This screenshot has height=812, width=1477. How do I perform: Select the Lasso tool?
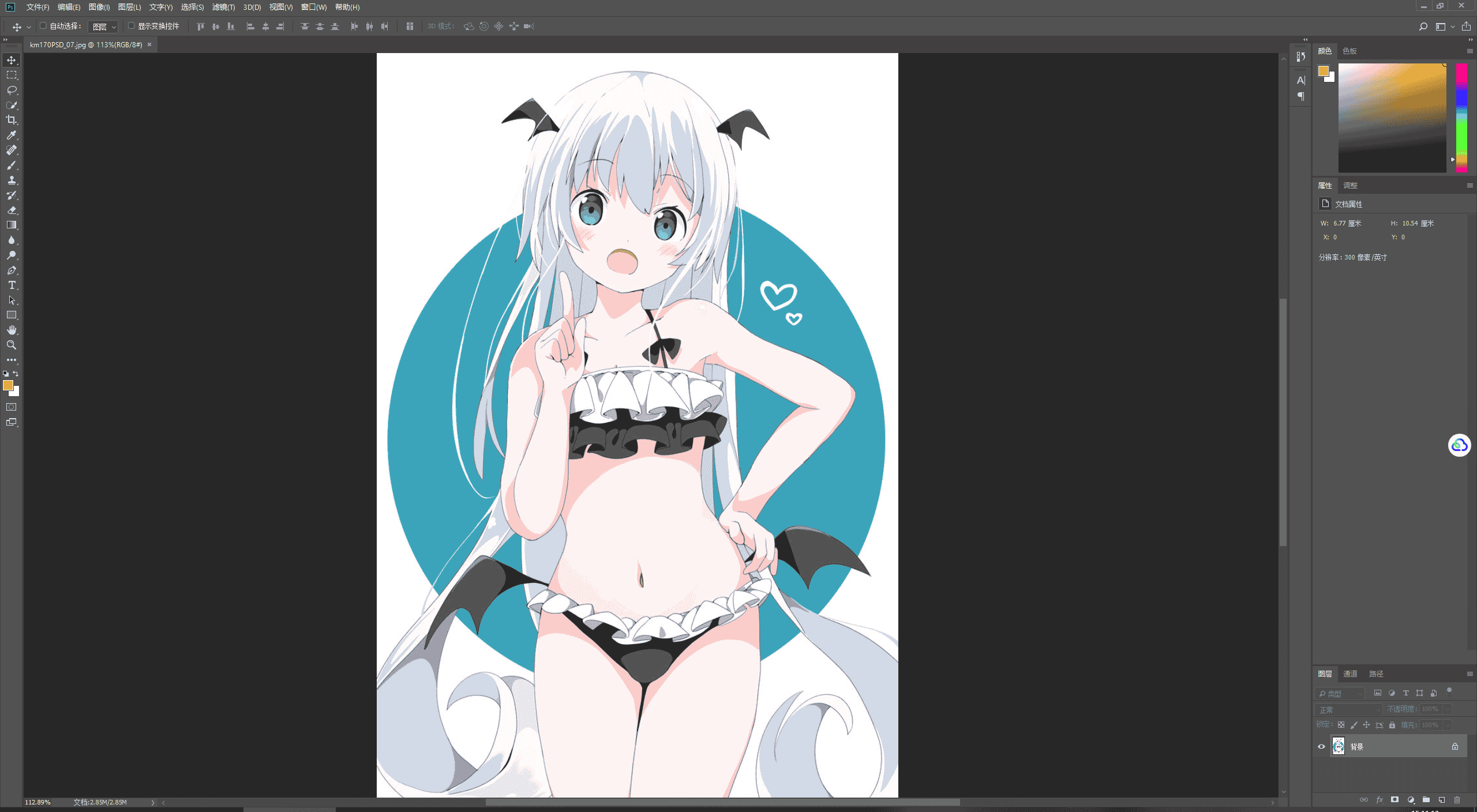pyautogui.click(x=12, y=90)
